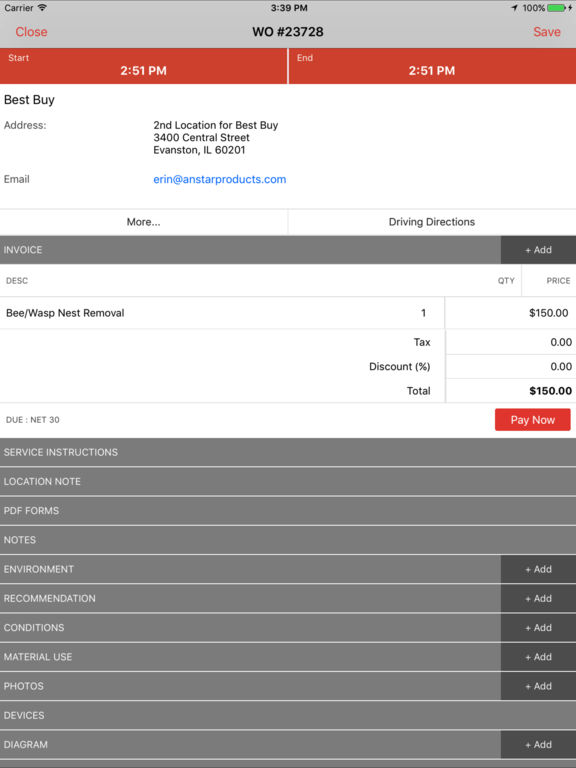Open the Devices section

point(288,715)
